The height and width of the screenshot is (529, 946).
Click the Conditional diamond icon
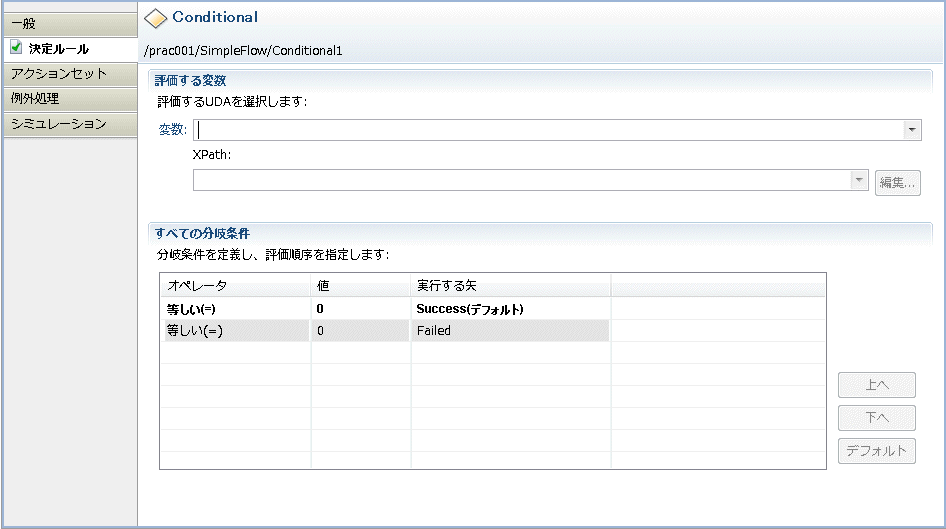[x=155, y=18]
